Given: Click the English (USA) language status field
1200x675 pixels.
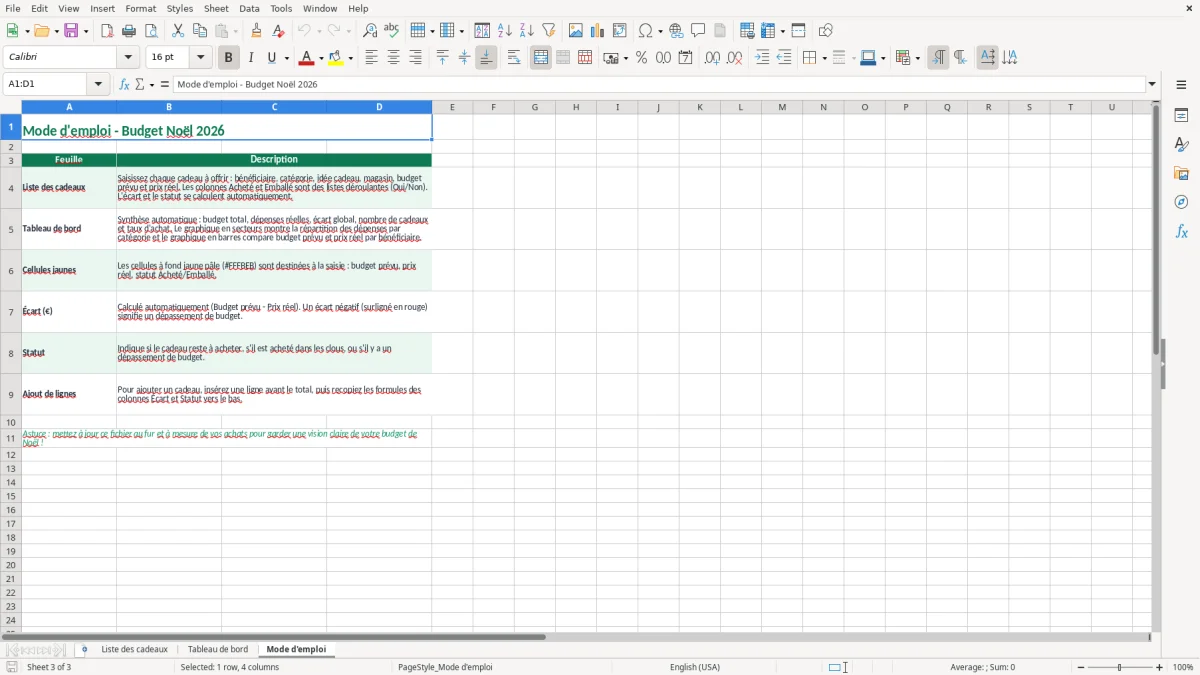Looking at the screenshot, I should (695, 667).
